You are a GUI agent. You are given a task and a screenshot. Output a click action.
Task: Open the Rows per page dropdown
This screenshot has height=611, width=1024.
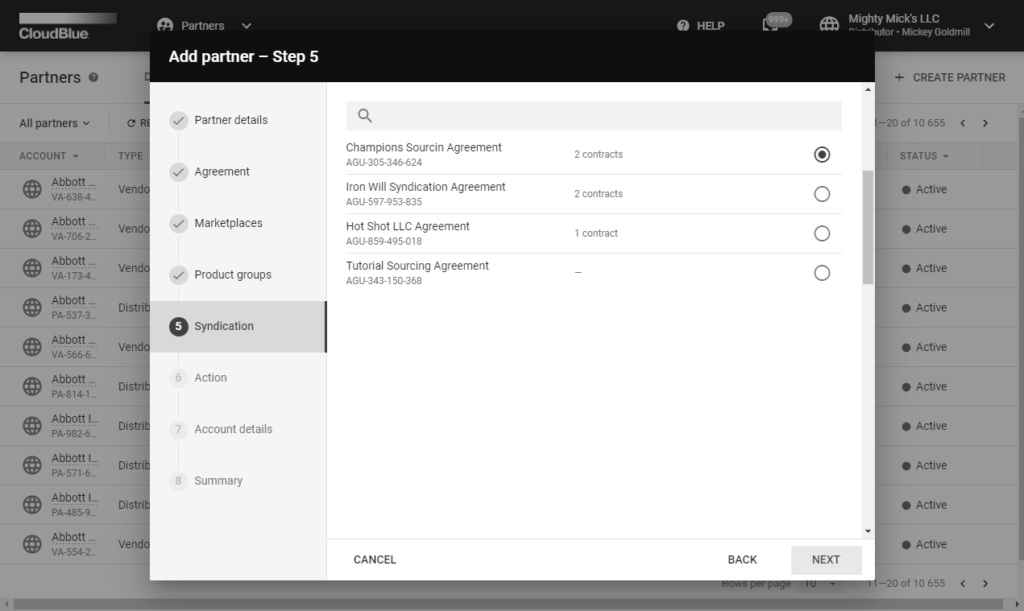[820, 582]
